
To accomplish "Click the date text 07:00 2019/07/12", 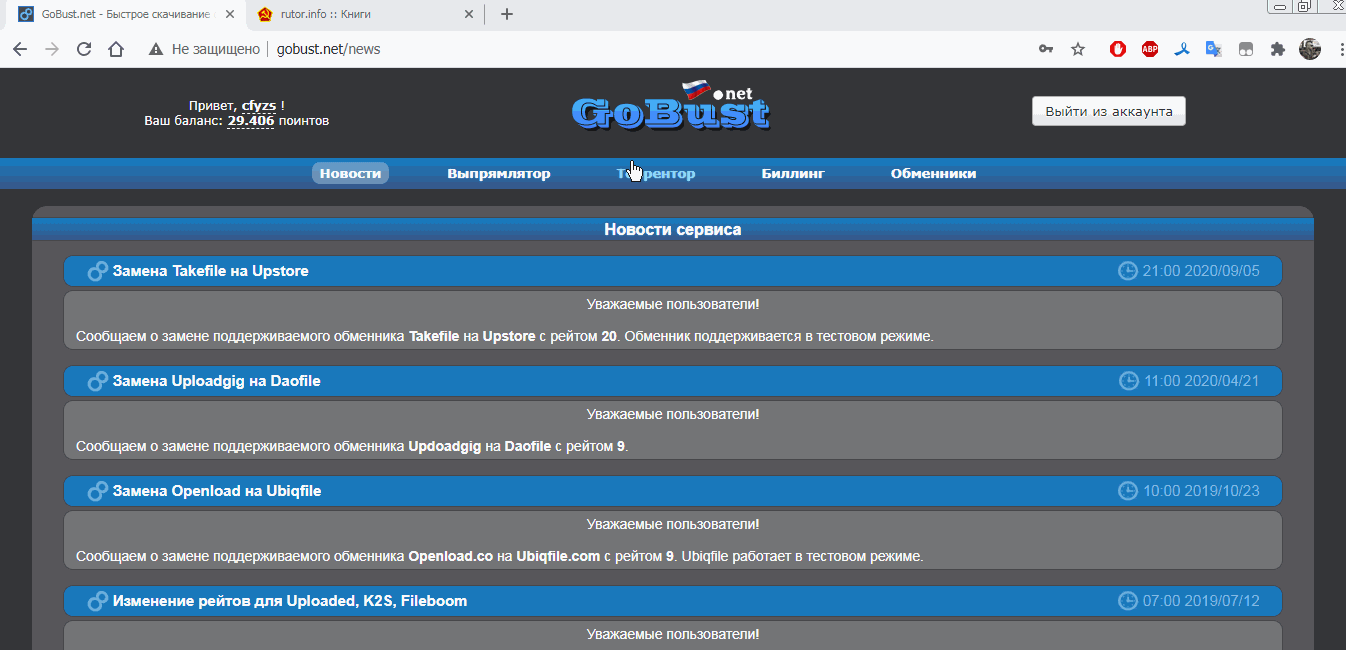I will (1201, 601).
